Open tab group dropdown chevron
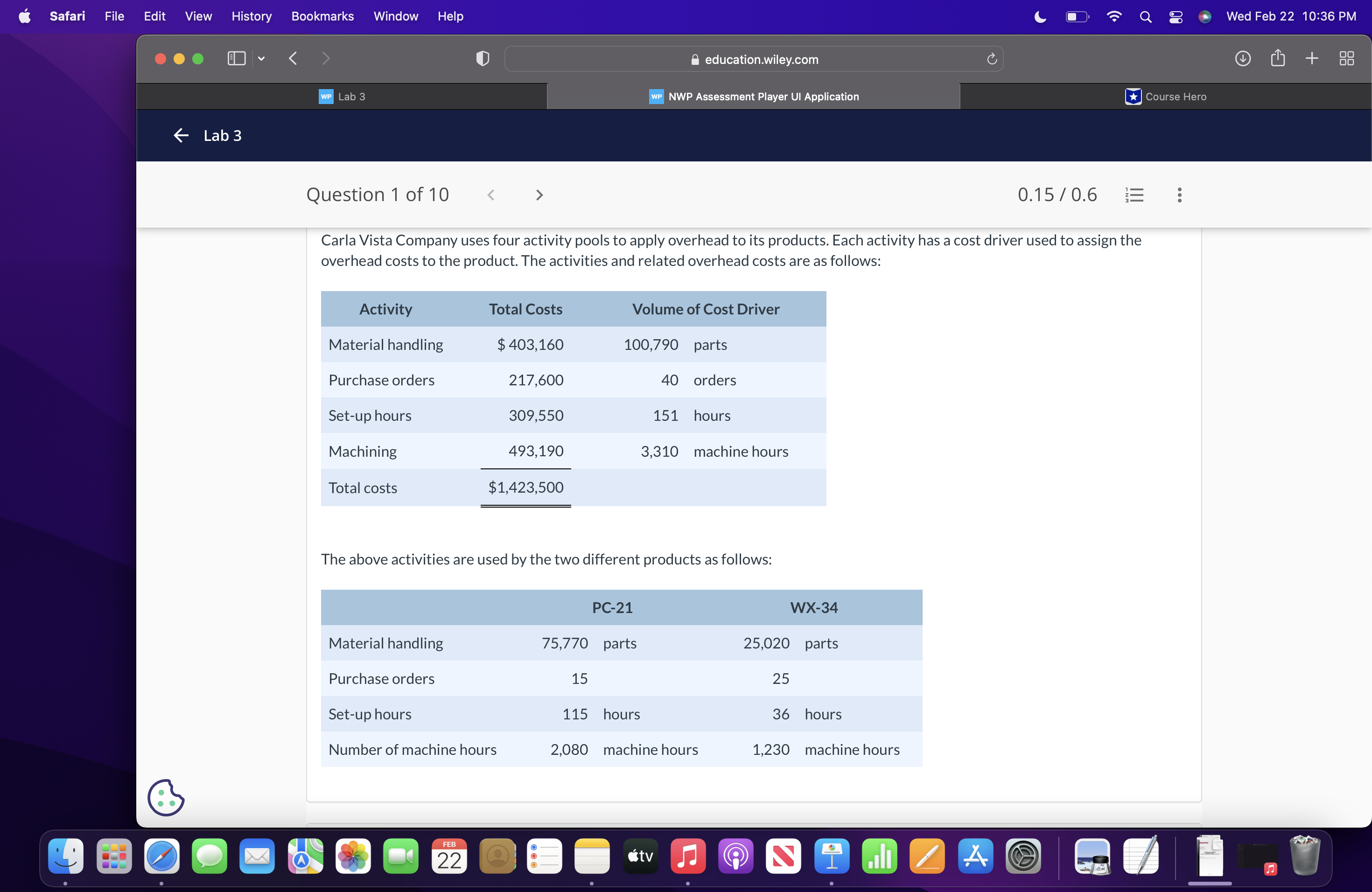This screenshot has height=892, width=1372. tap(260, 58)
